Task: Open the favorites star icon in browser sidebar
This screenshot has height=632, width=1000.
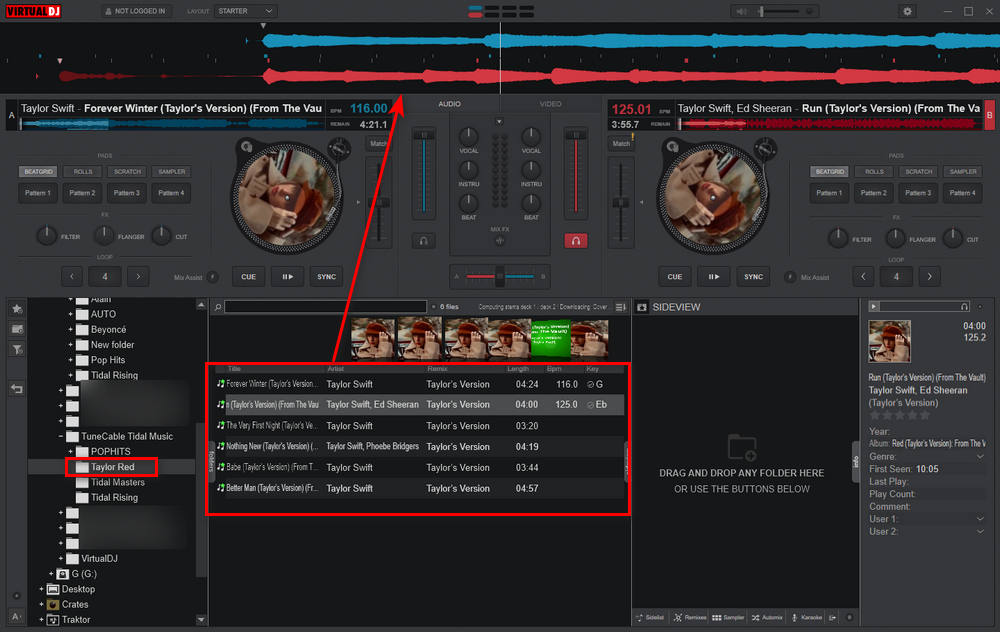Action: pyautogui.click(x=17, y=309)
